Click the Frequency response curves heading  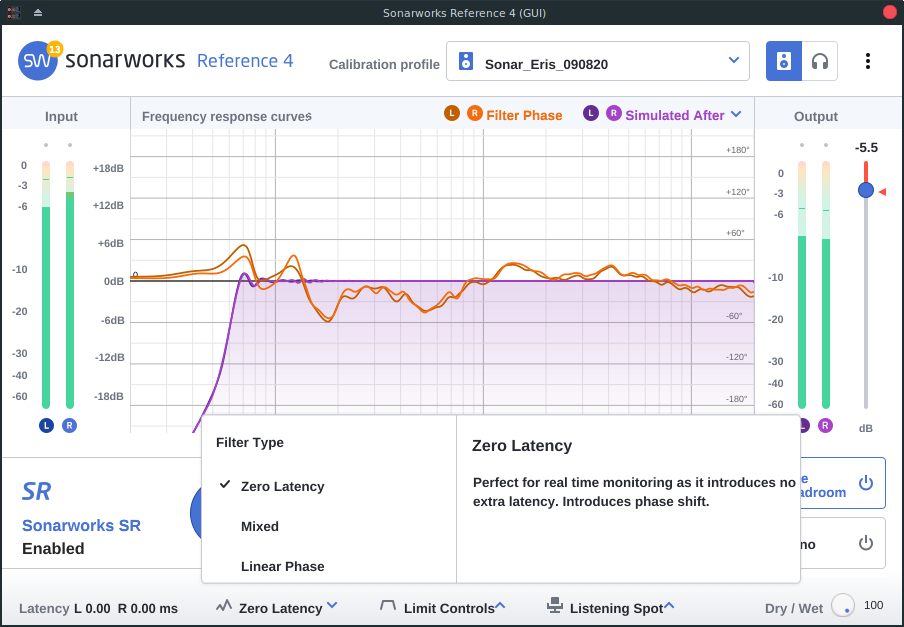click(227, 116)
